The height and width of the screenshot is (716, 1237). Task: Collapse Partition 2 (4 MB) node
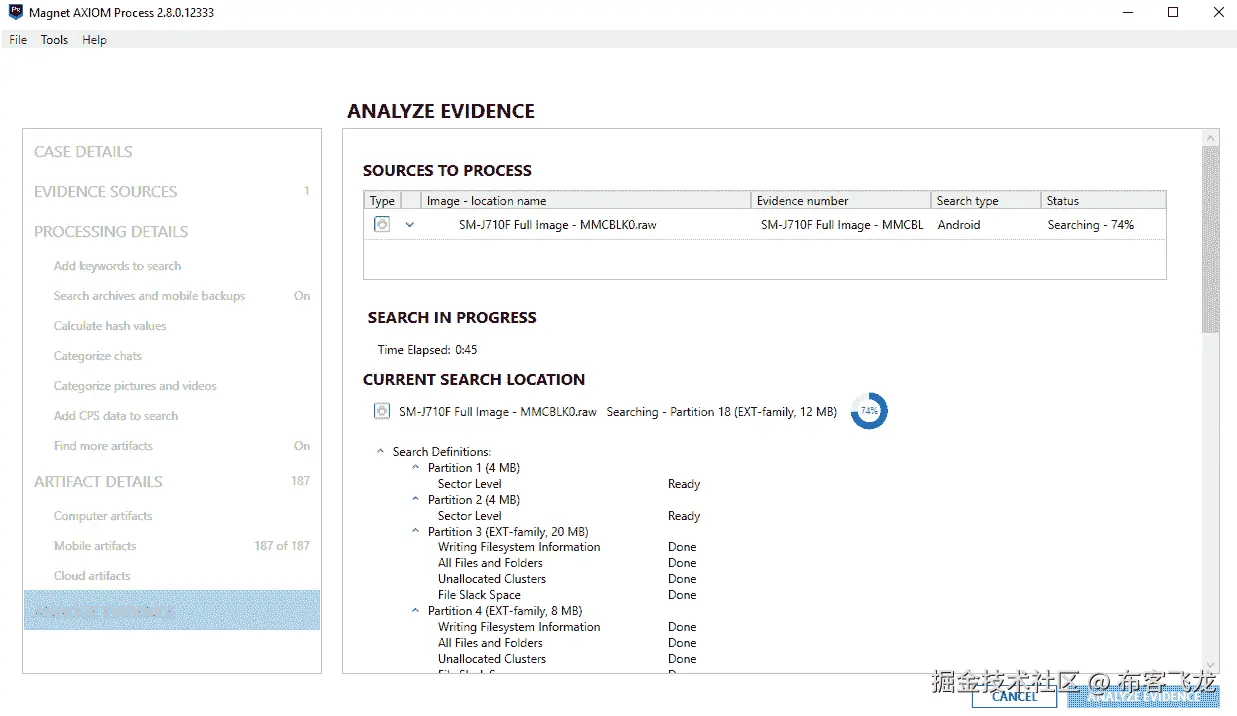[x=416, y=500]
